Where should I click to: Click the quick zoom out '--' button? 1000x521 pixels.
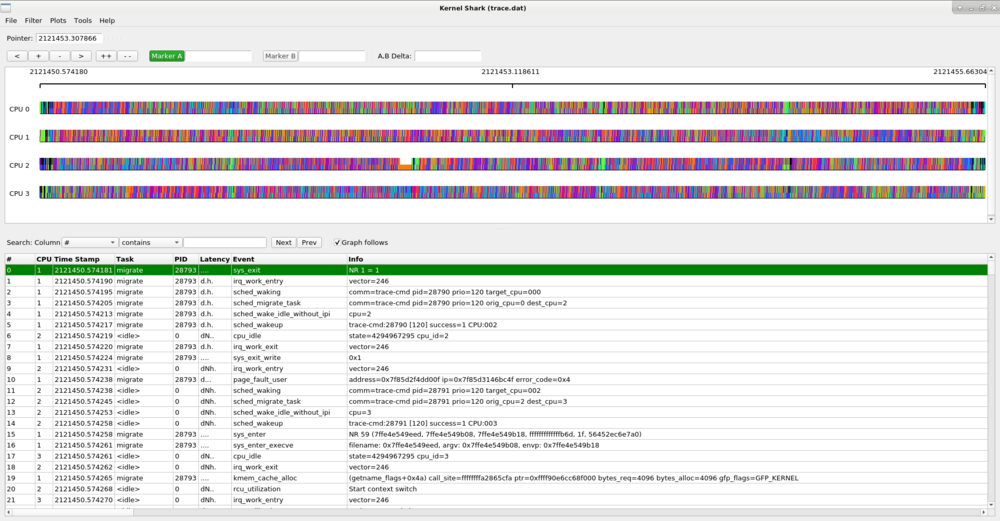[128, 56]
